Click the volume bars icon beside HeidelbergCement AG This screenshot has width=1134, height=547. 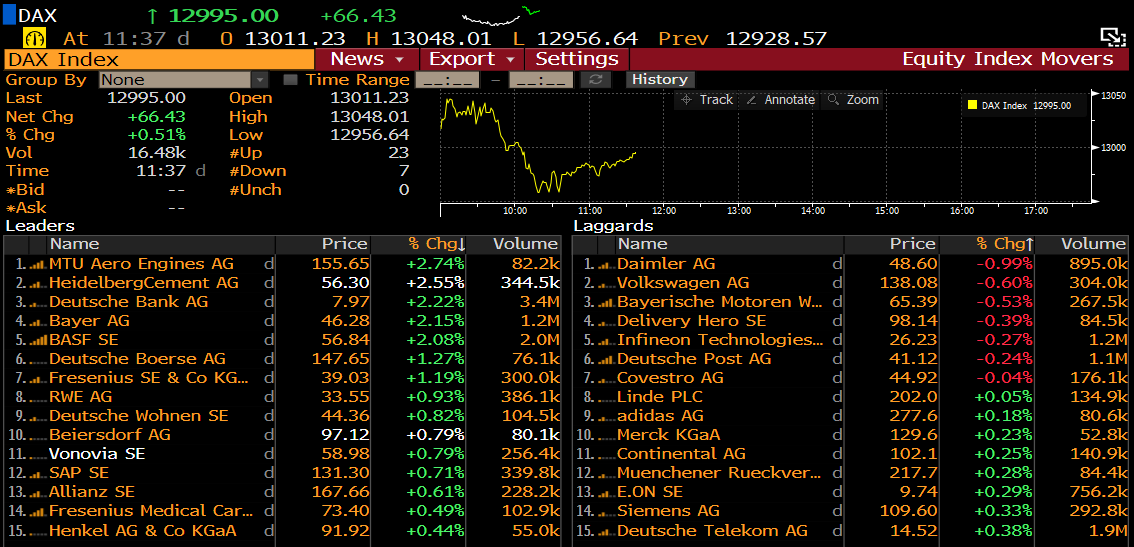(37, 284)
